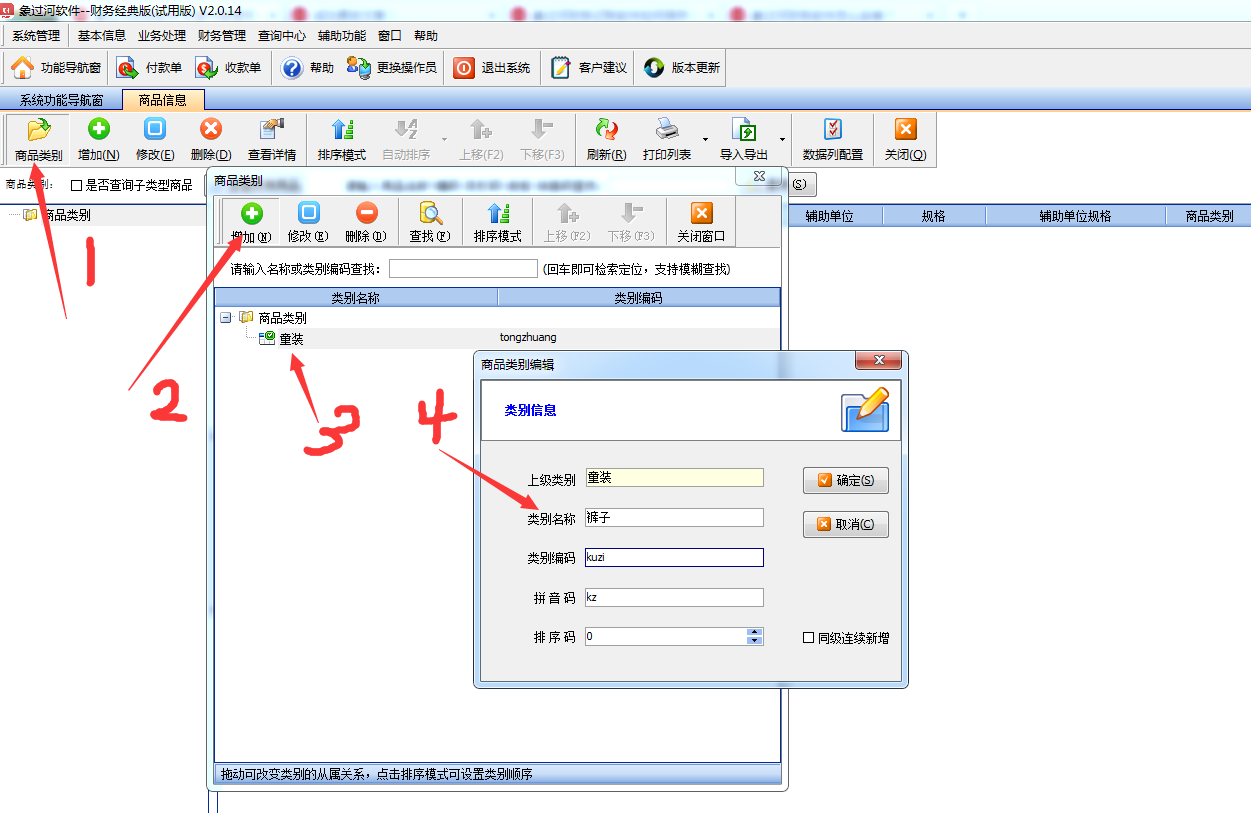The height and width of the screenshot is (813, 1251).
Task: Click 增加(N) in the 商品类别 dialog
Action: click(x=251, y=223)
